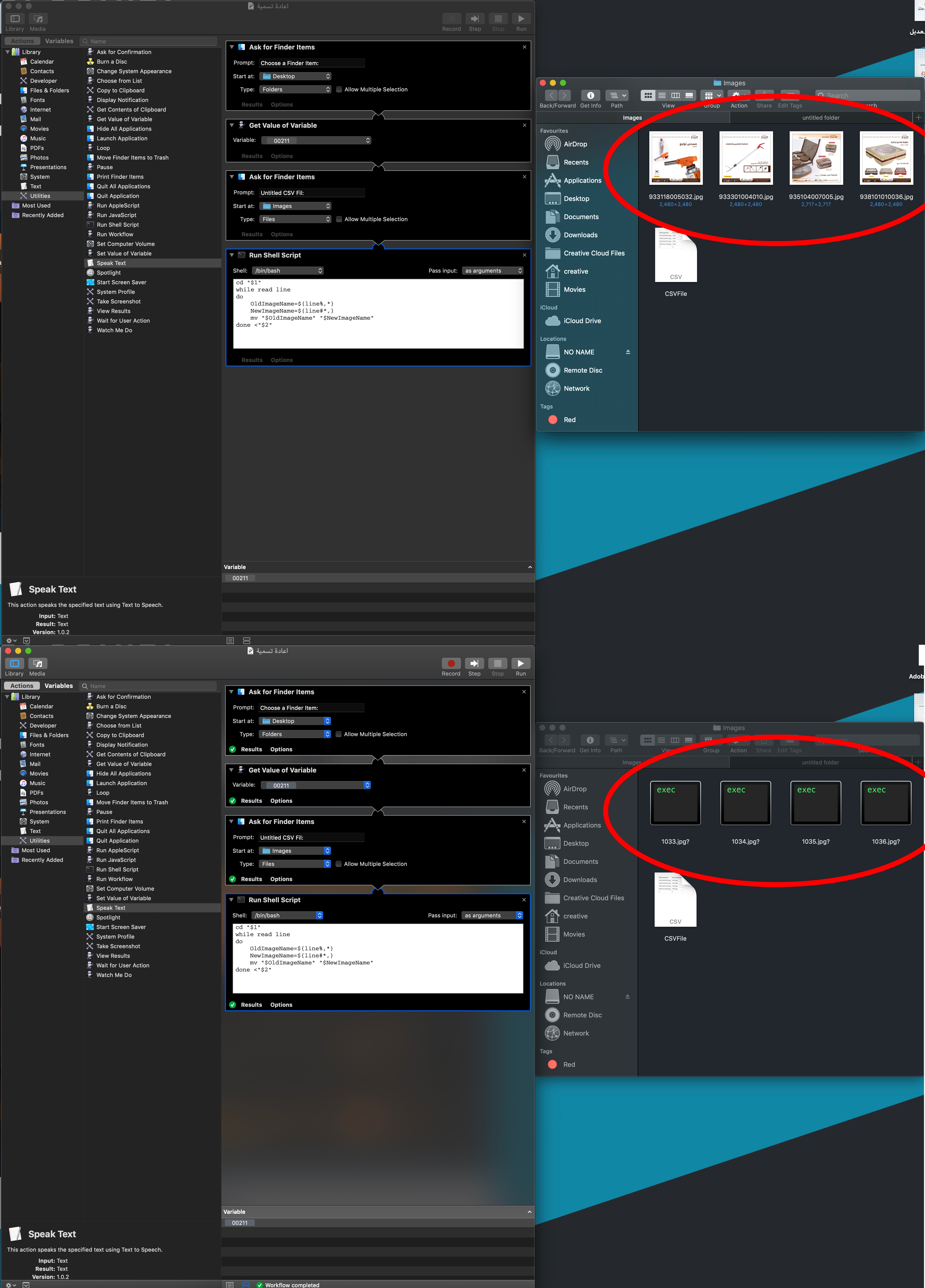The width and height of the screenshot is (925, 1288).
Task: Open the 'as arguments' Pass input dropdown in completed workflow
Action: [x=492, y=915]
